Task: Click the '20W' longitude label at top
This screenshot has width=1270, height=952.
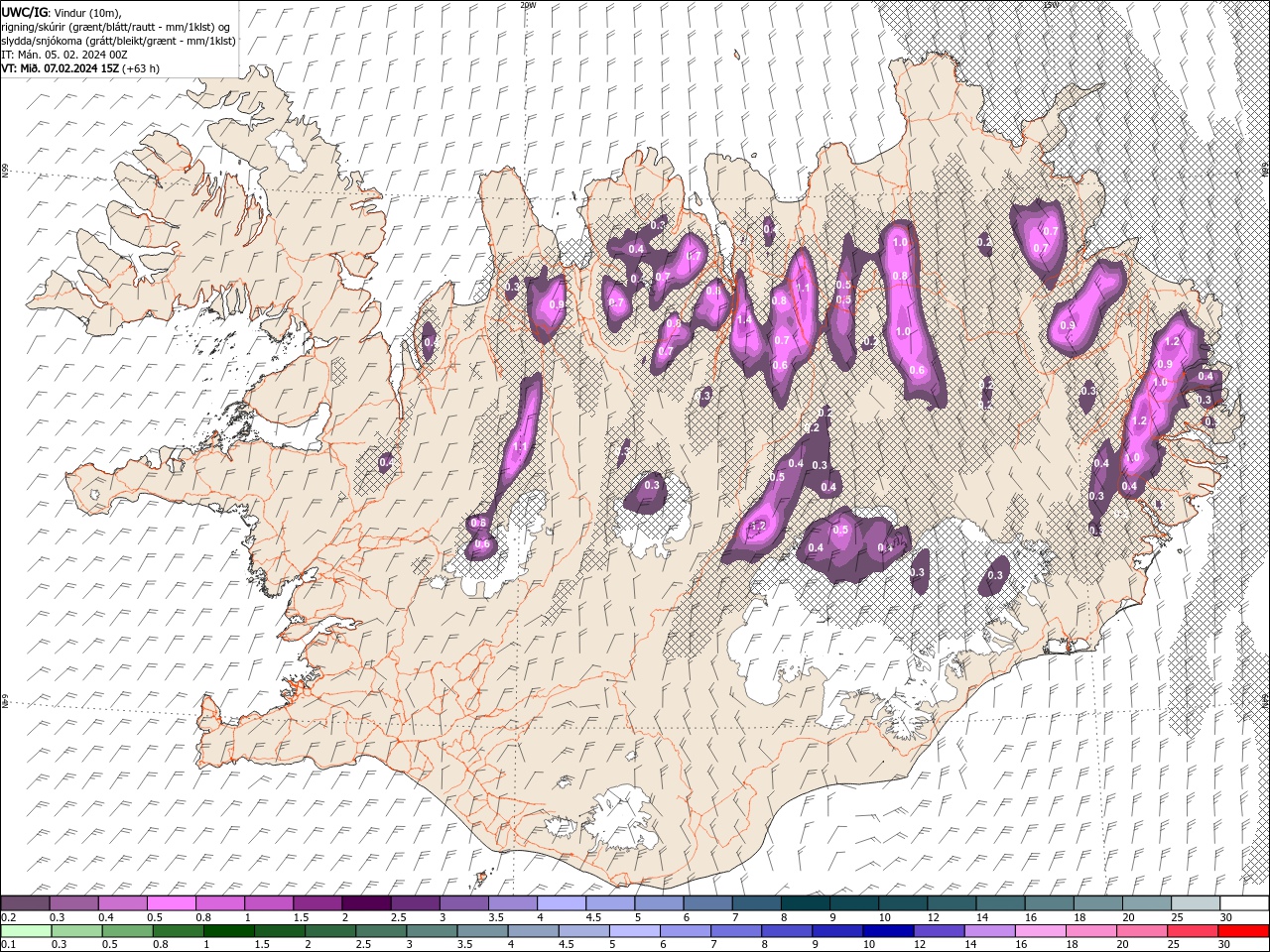Action: tap(528, 5)
